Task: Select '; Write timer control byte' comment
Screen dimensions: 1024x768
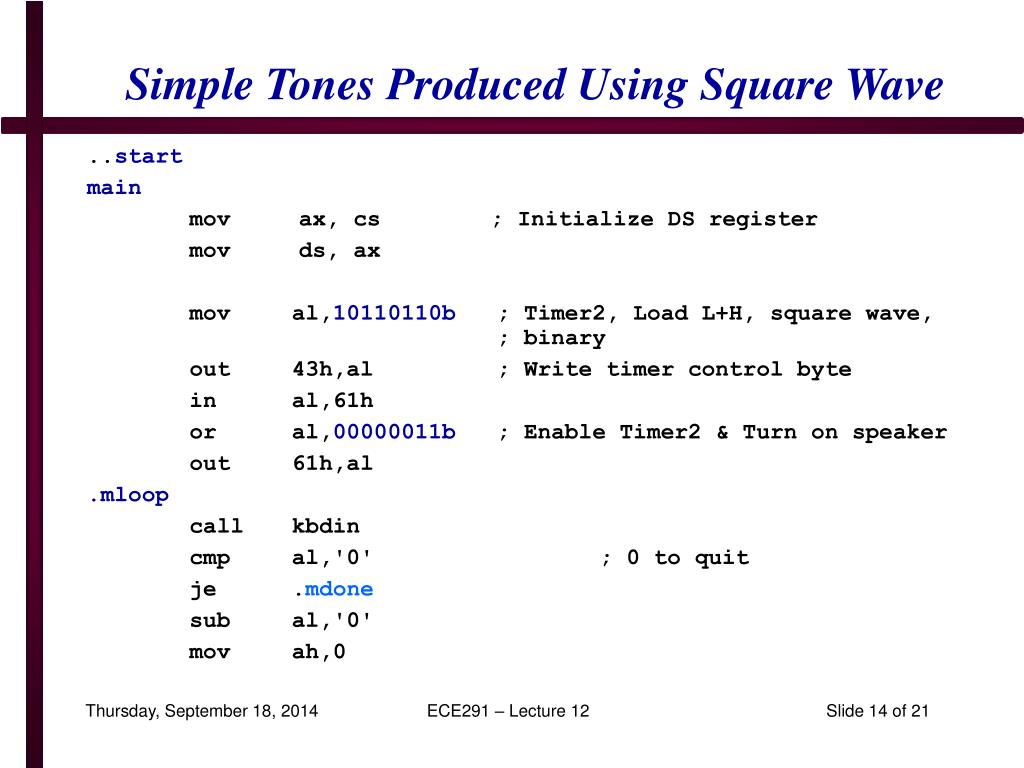Action: click(675, 370)
